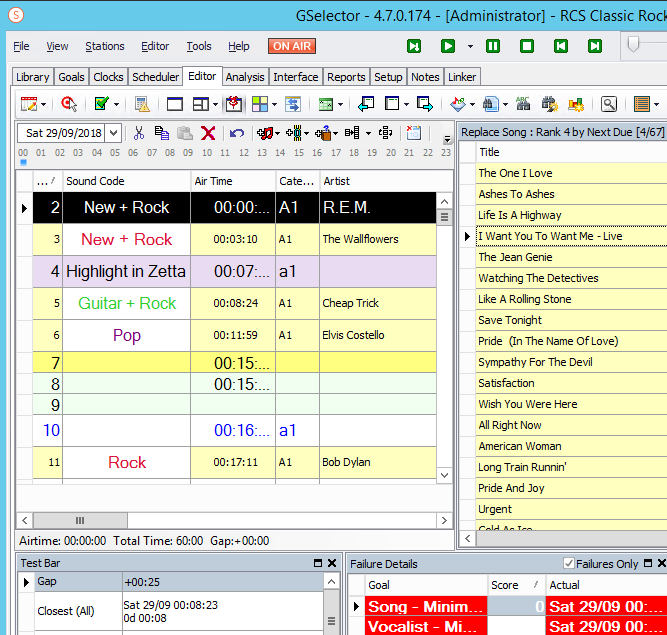Click the date field Sat 29/09/2018
The image size is (667, 635).
coord(64,133)
